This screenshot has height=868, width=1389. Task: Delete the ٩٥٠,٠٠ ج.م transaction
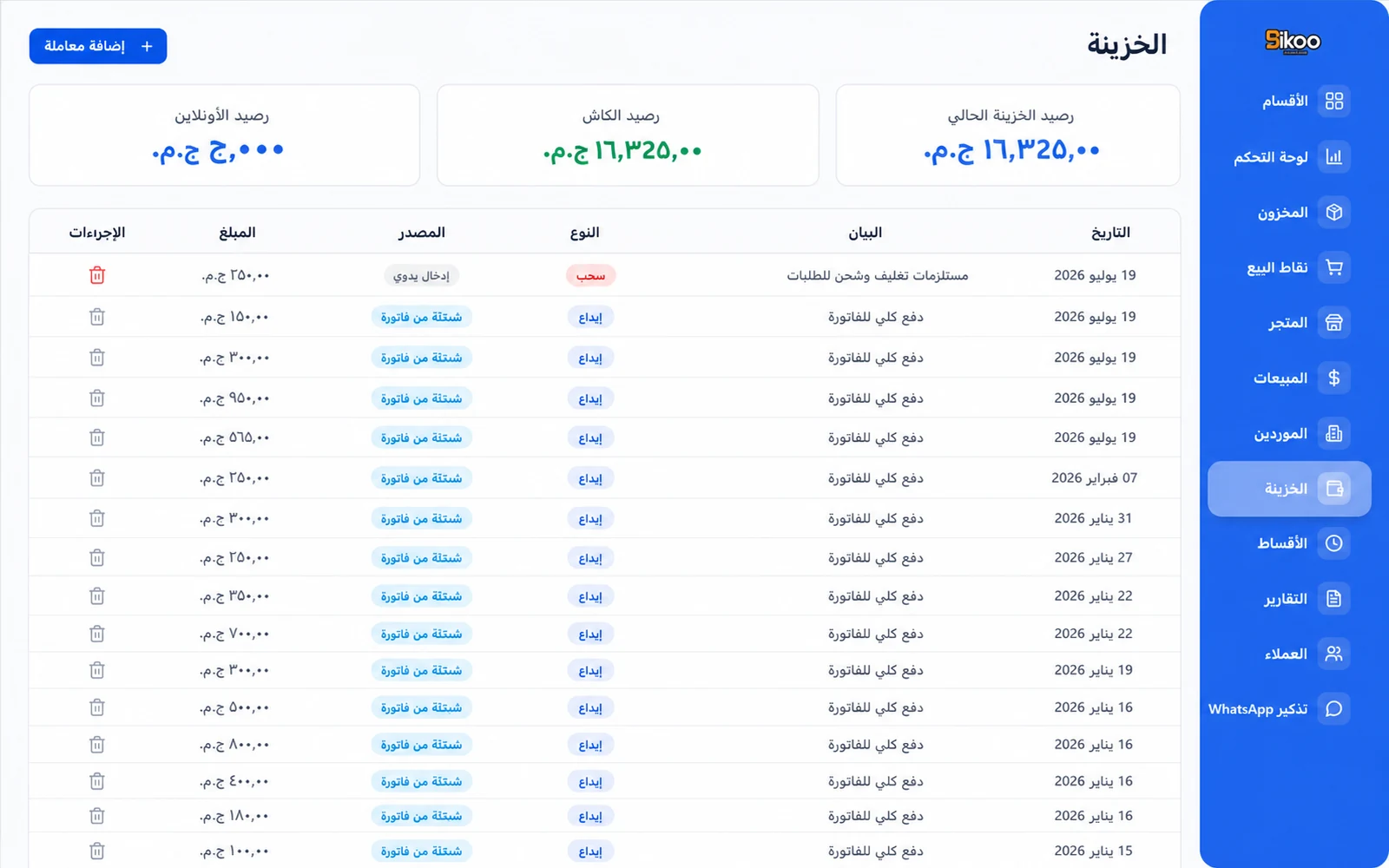point(97,398)
